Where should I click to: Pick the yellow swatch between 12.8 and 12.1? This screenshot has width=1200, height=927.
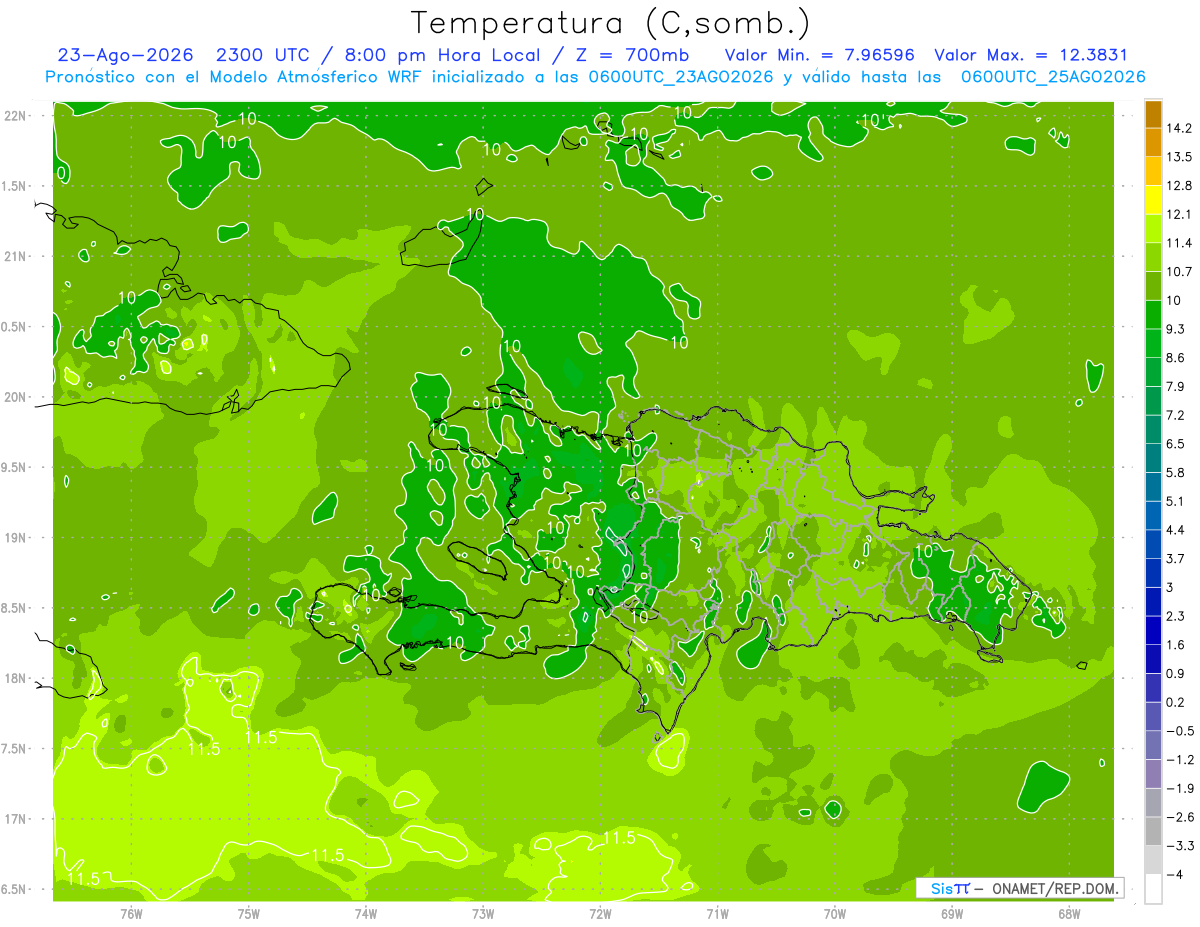click(1153, 200)
